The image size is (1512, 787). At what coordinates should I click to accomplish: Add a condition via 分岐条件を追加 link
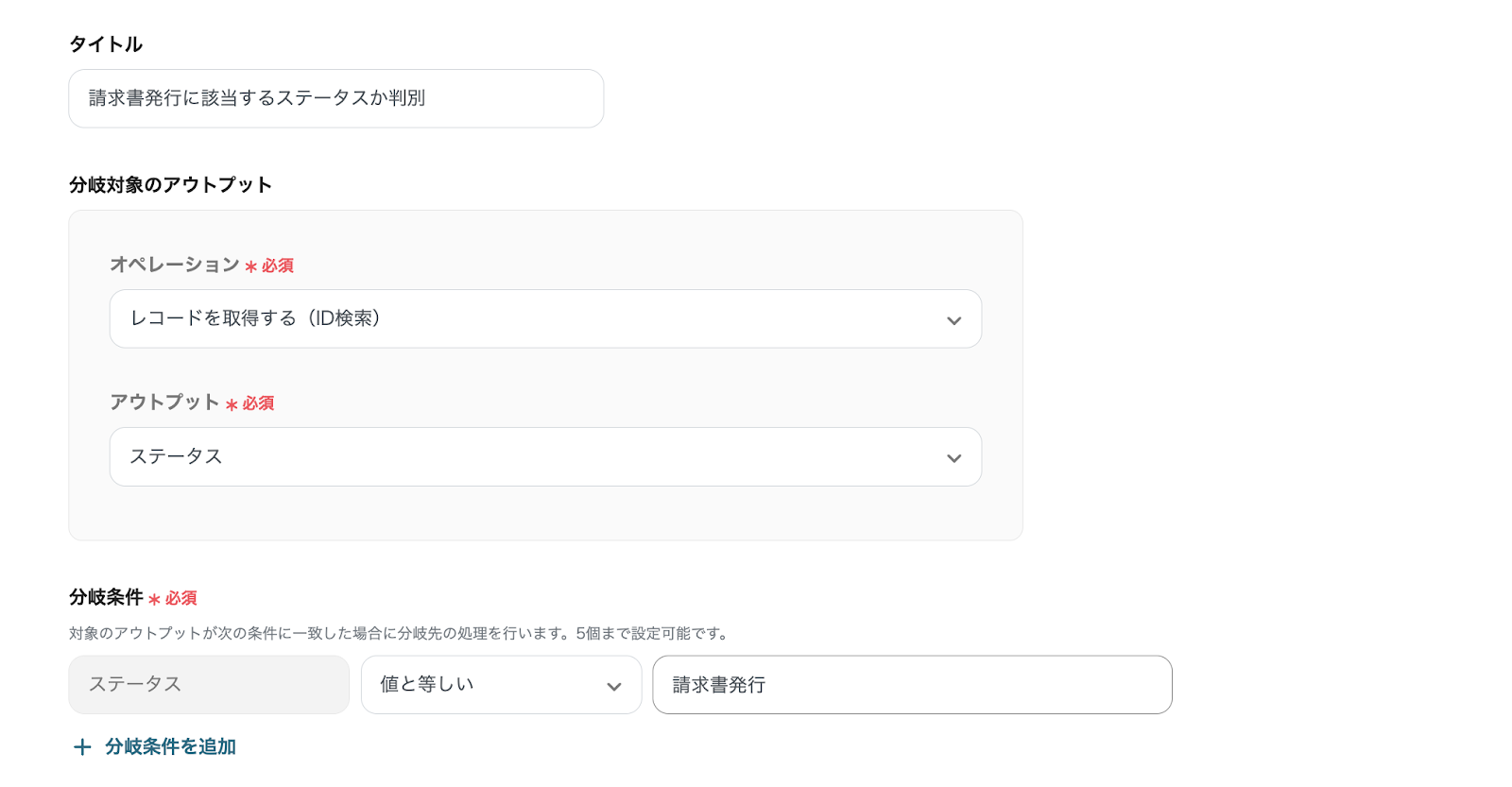coord(170,747)
